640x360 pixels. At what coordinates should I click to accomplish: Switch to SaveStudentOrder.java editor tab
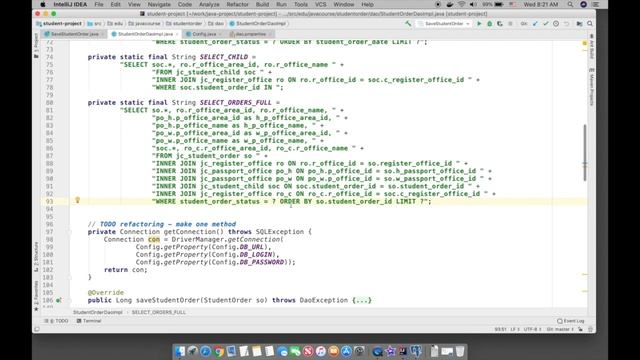pos(75,34)
